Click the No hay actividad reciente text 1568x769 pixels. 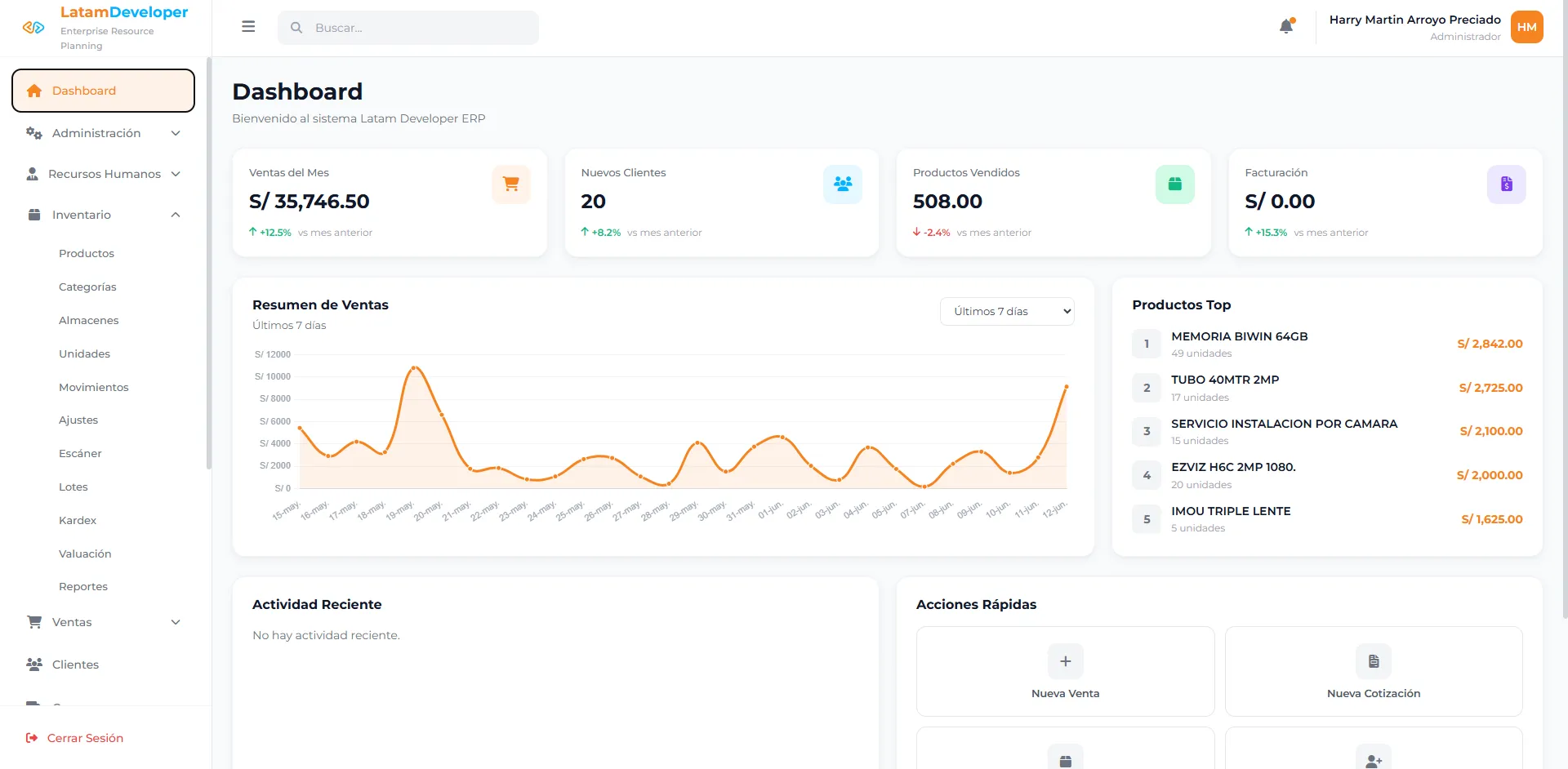point(326,635)
